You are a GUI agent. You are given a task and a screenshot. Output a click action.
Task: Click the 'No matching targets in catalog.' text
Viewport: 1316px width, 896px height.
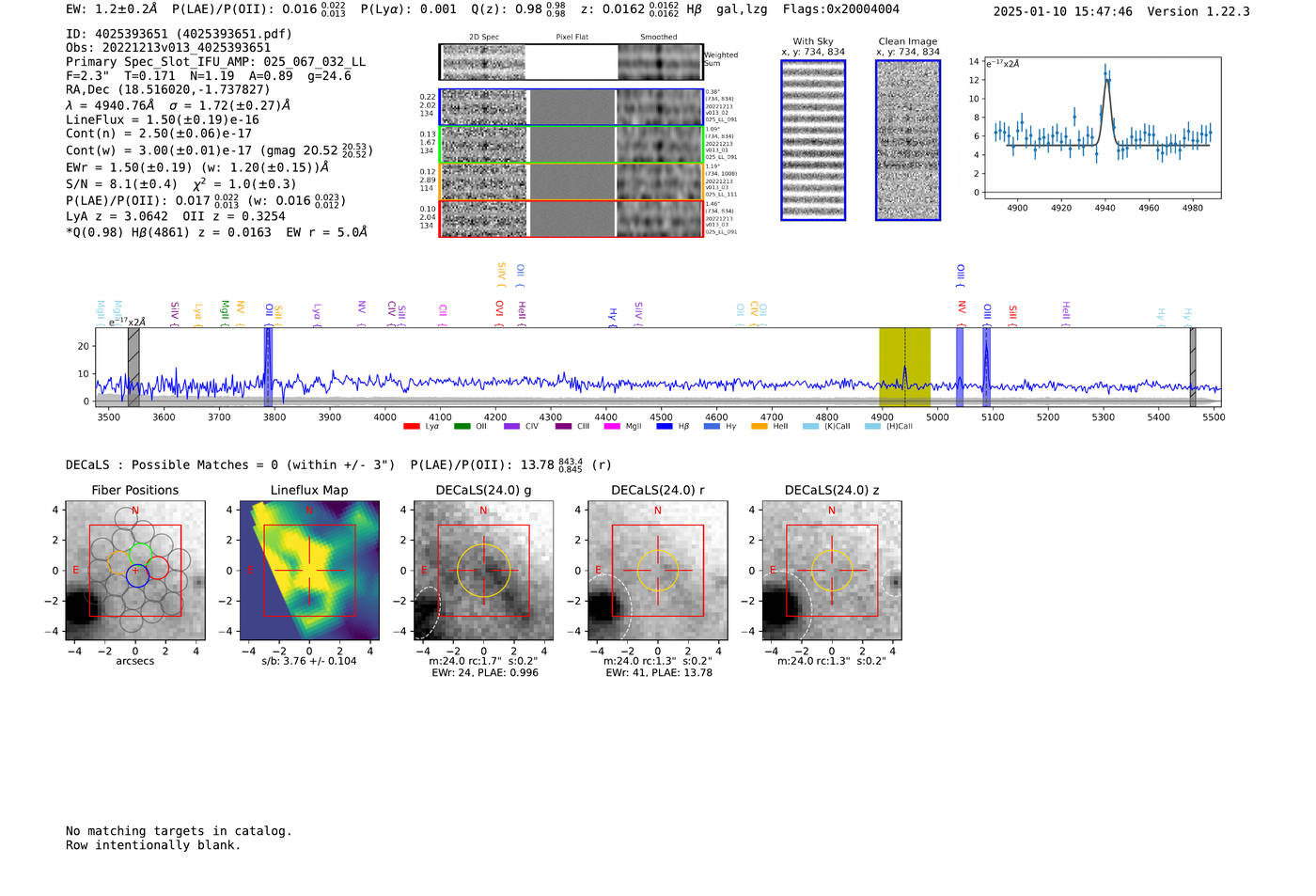179,831
